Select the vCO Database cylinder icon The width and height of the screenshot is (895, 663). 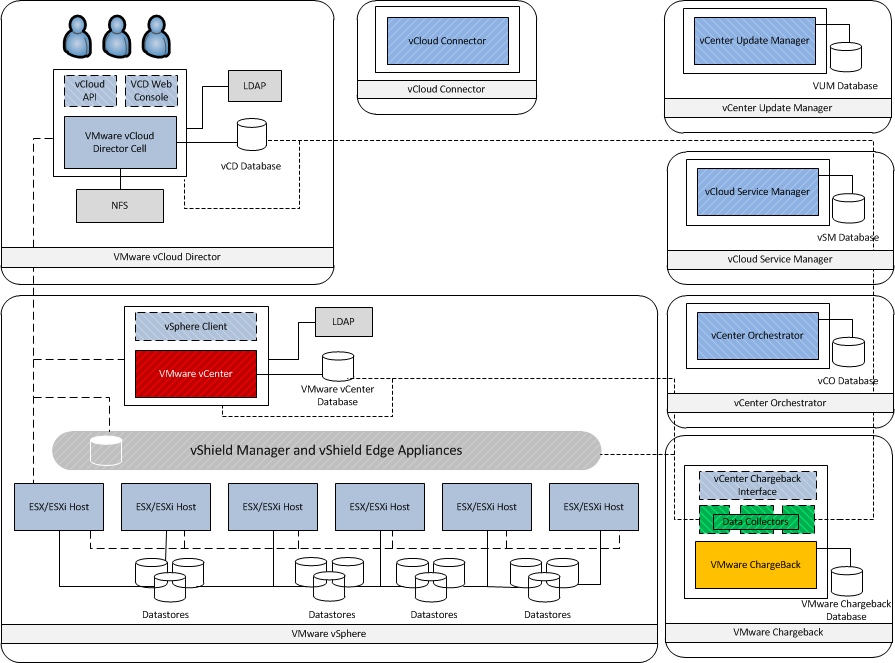(848, 352)
